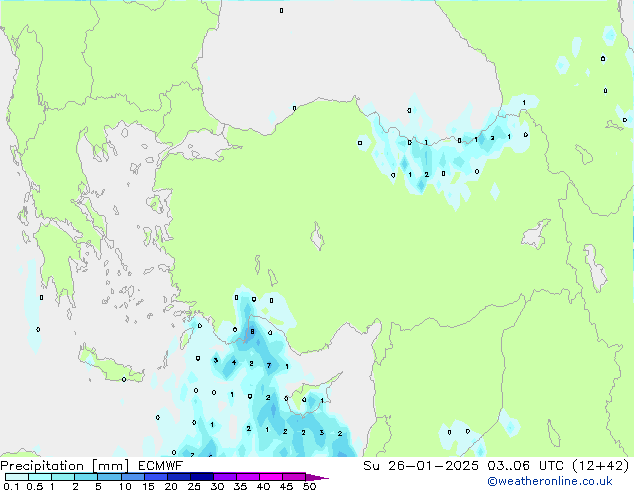Click the 'Precipitation' title text

pyautogui.click(x=42, y=466)
